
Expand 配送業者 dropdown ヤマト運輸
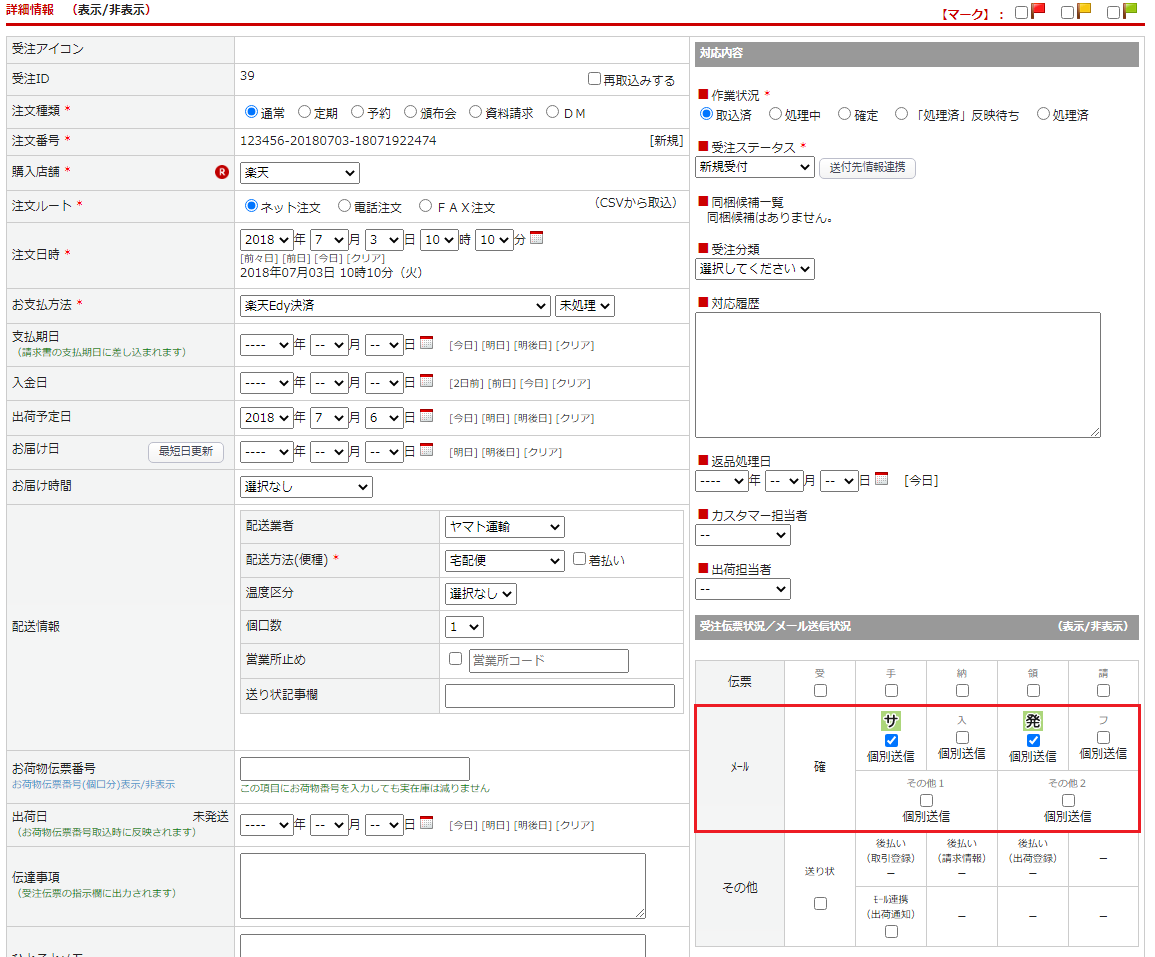click(504, 527)
